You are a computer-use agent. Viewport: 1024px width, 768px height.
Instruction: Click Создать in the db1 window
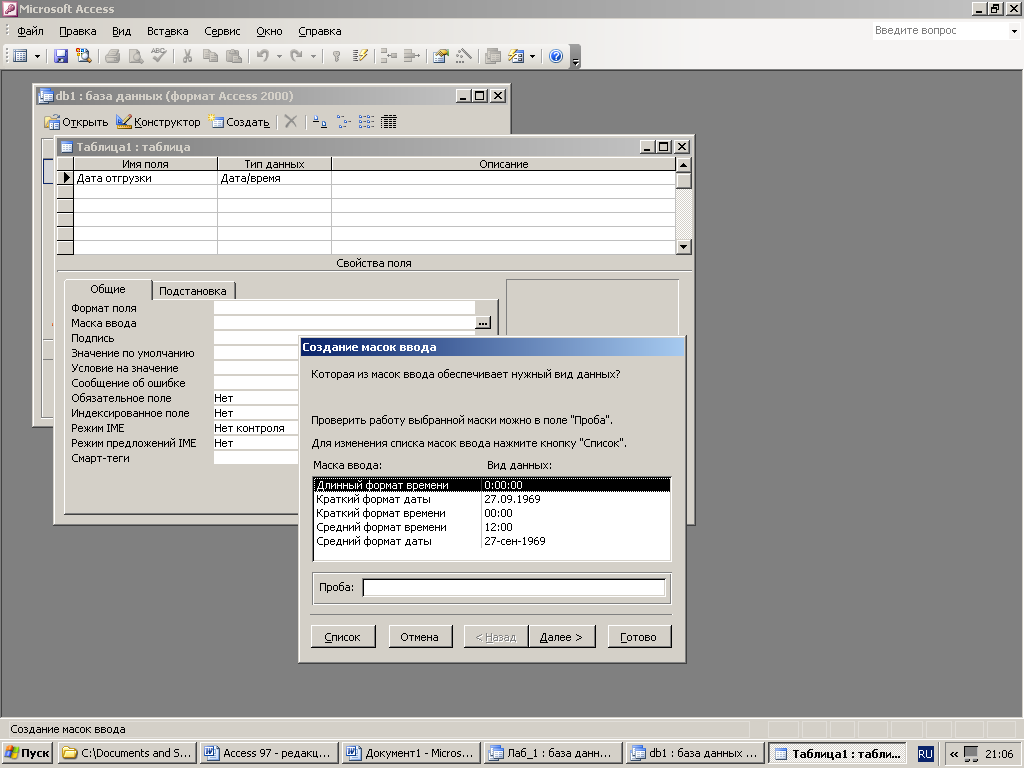[x=238, y=122]
